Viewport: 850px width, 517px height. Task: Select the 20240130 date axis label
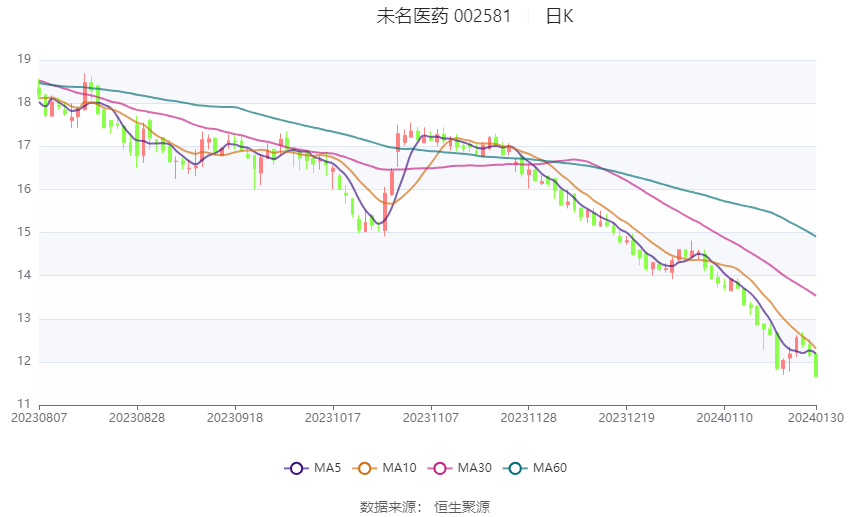pos(816,418)
